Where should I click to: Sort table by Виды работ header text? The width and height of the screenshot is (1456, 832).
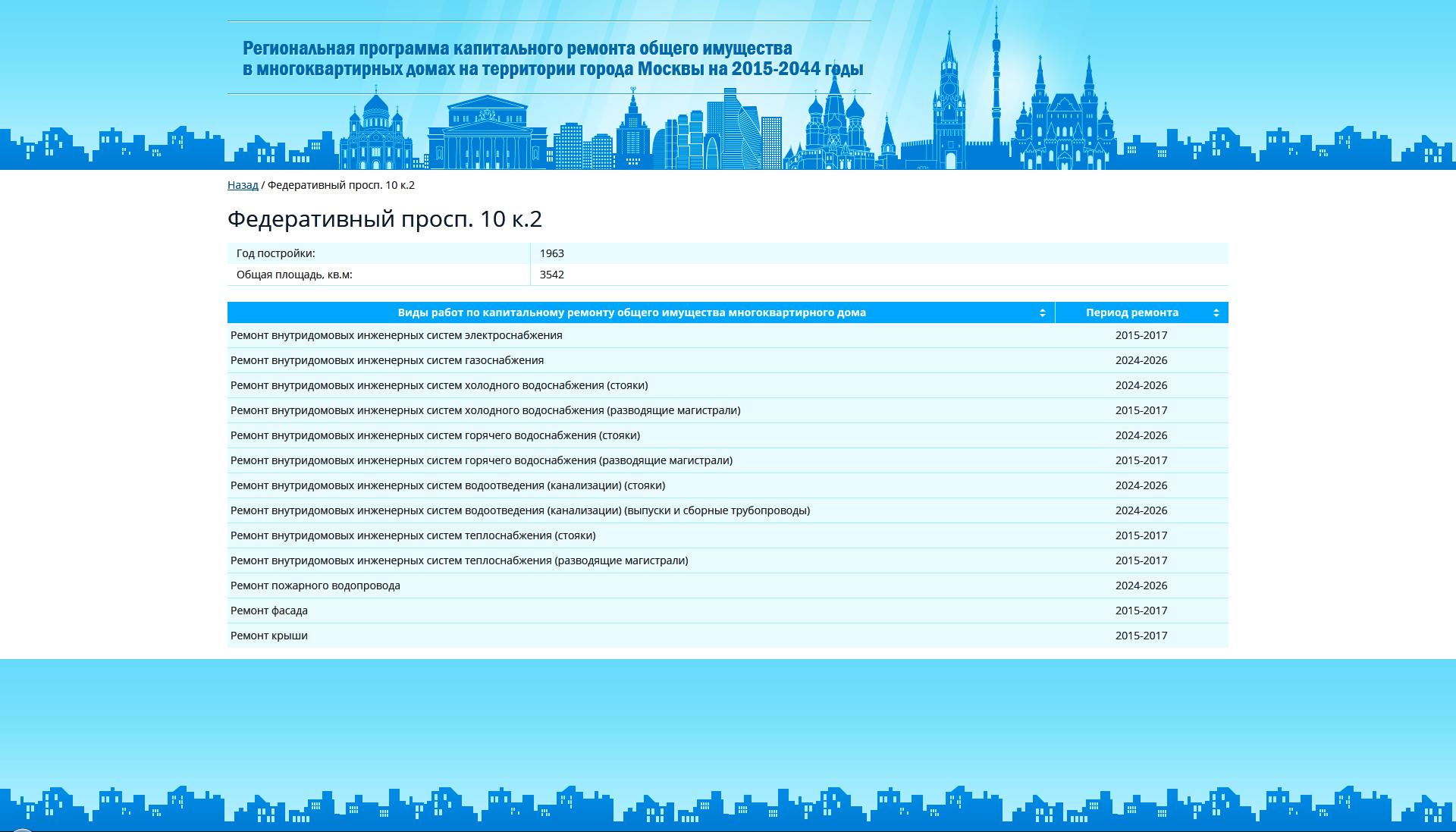pos(631,312)
